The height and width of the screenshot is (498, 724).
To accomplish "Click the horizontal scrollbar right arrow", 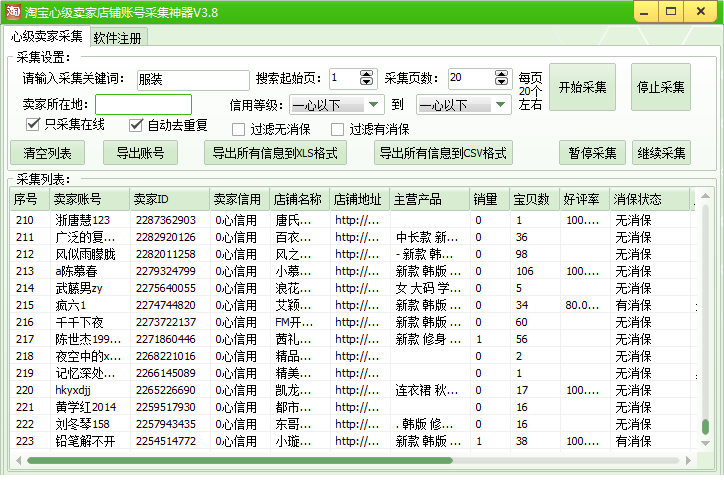I will 688,460.
